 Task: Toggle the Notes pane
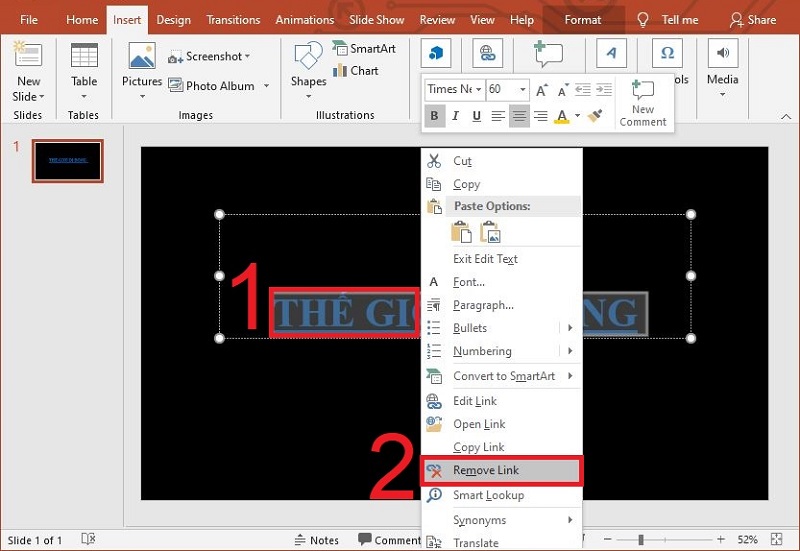(317, 540)
